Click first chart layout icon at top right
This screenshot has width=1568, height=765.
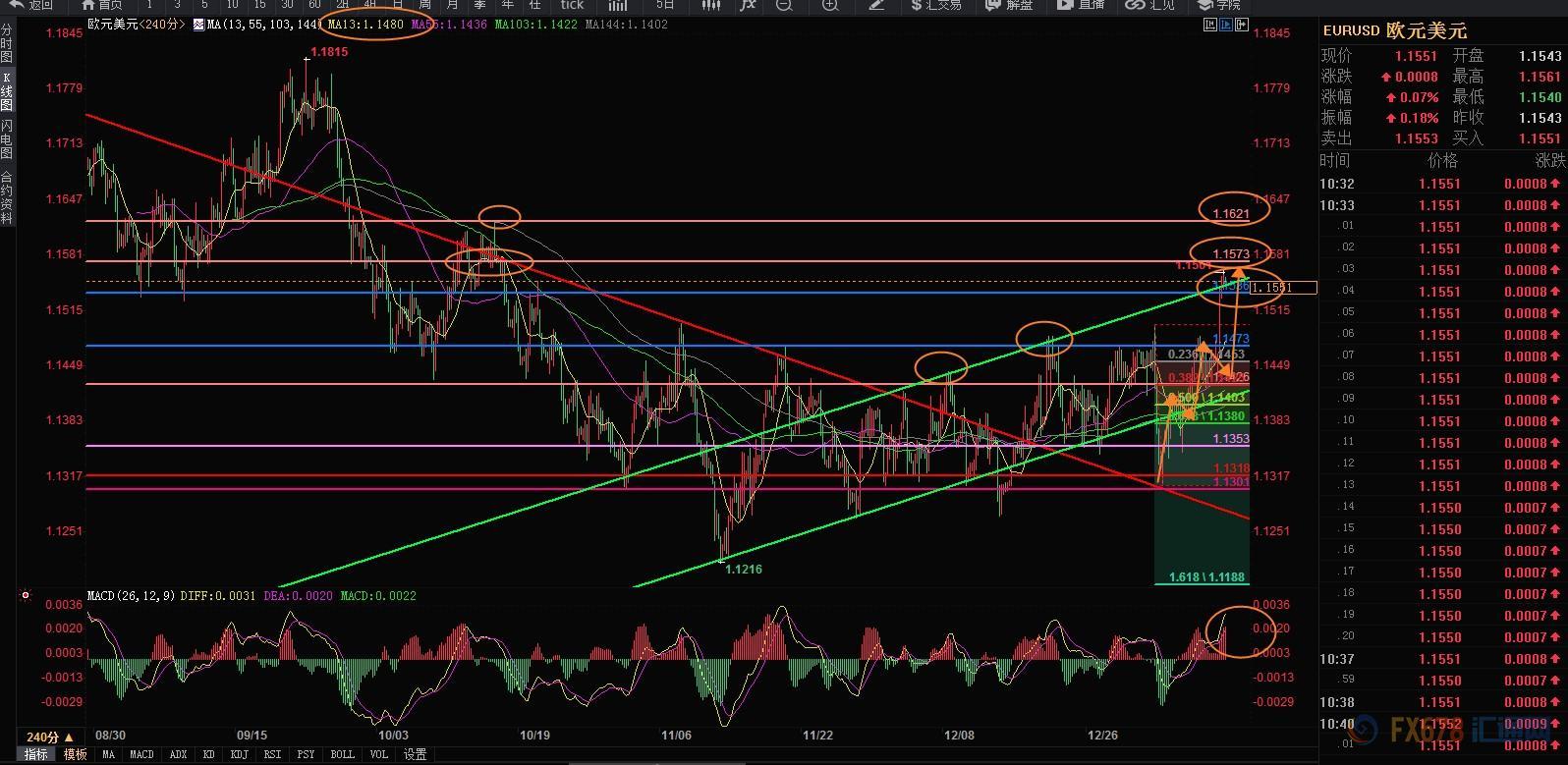pyautogui.click(x=1212, y=25)
